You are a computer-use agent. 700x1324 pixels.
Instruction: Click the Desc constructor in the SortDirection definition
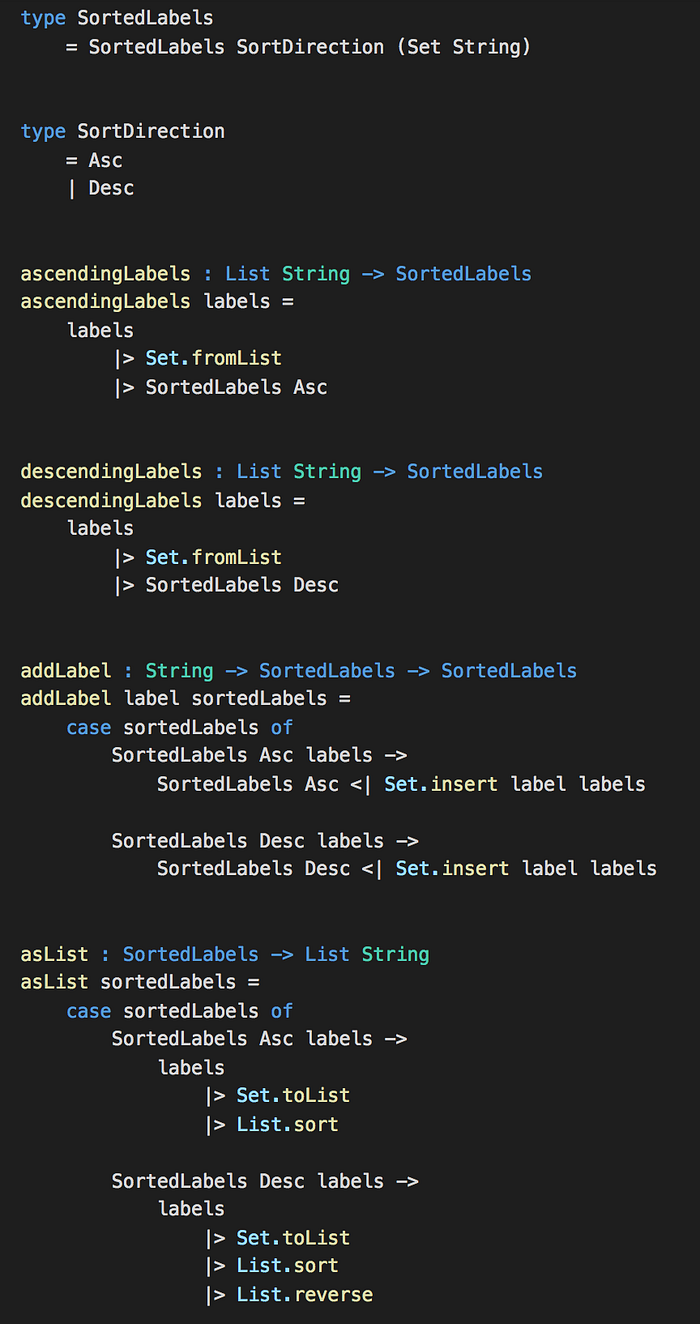(x=111, y=188)
